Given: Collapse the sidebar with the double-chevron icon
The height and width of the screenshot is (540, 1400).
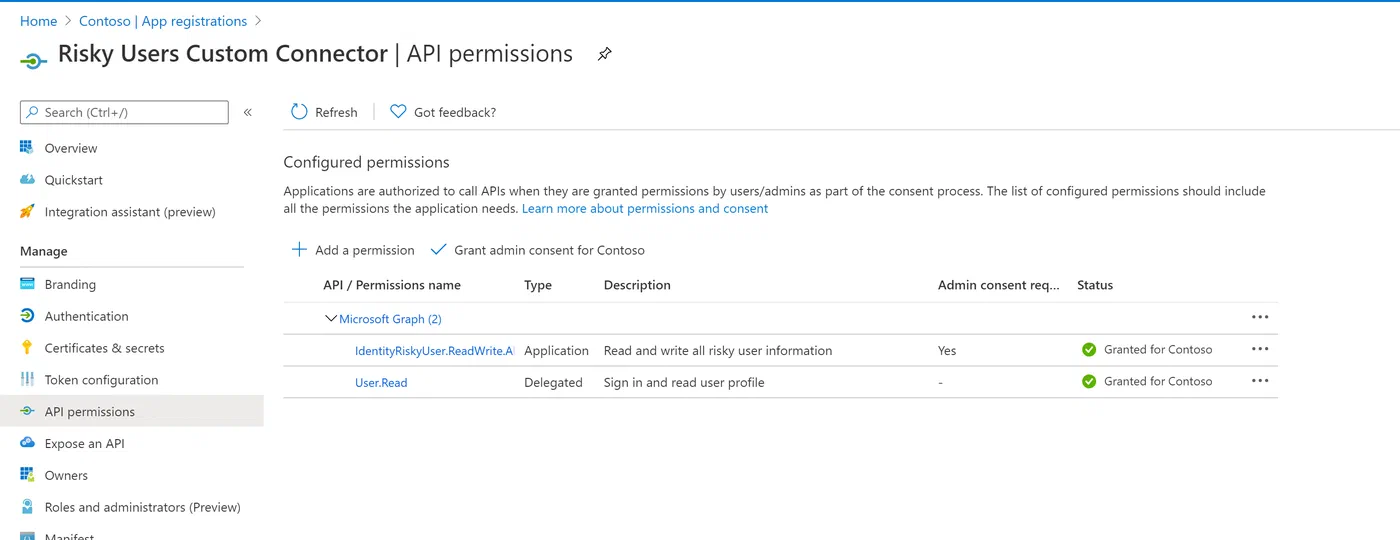Looking at the screenshot, I should (x=248, y=112).
